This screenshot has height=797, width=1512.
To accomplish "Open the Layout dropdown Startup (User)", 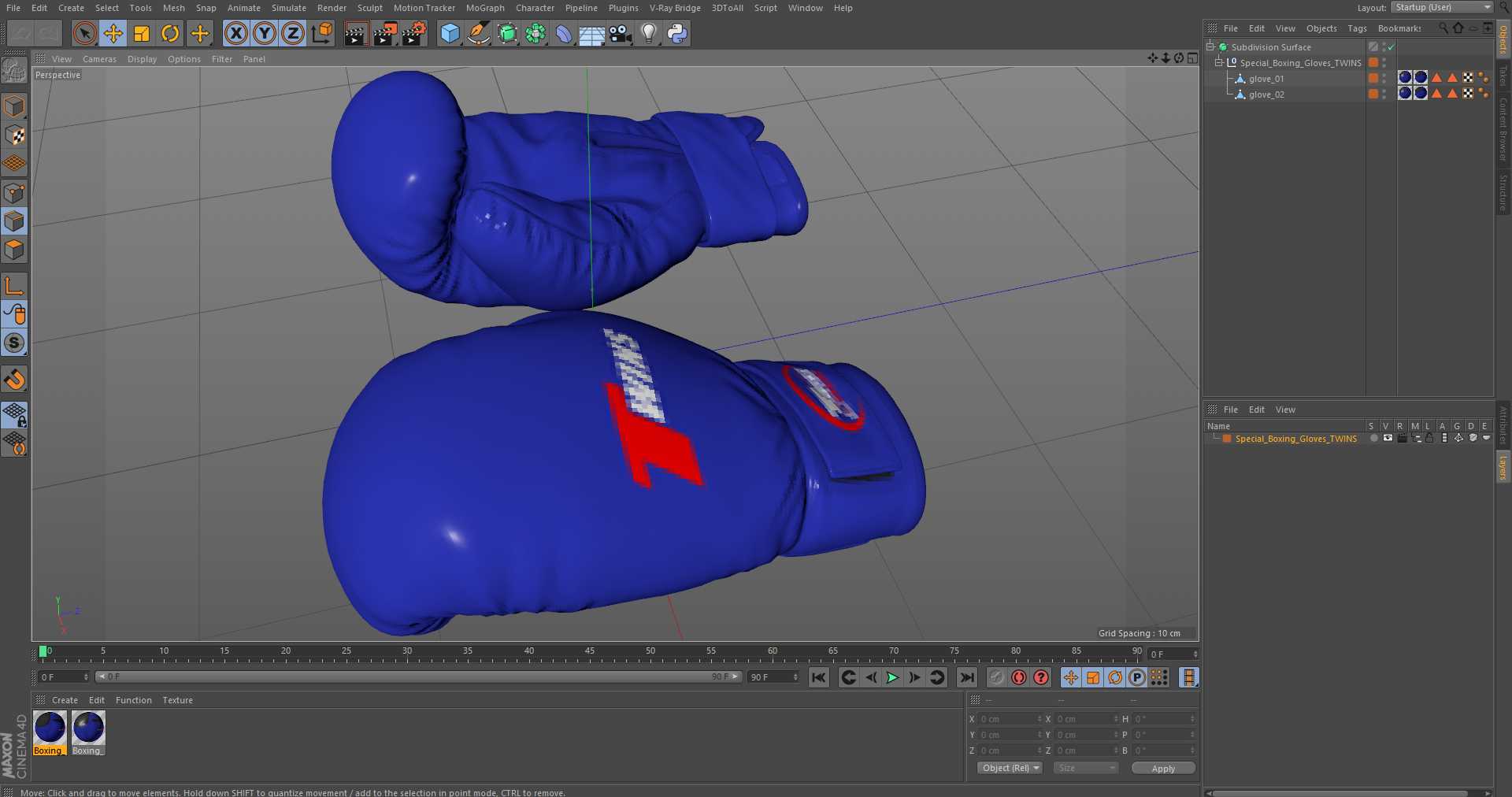I will pyautogui.click(x=1442, y=7).
